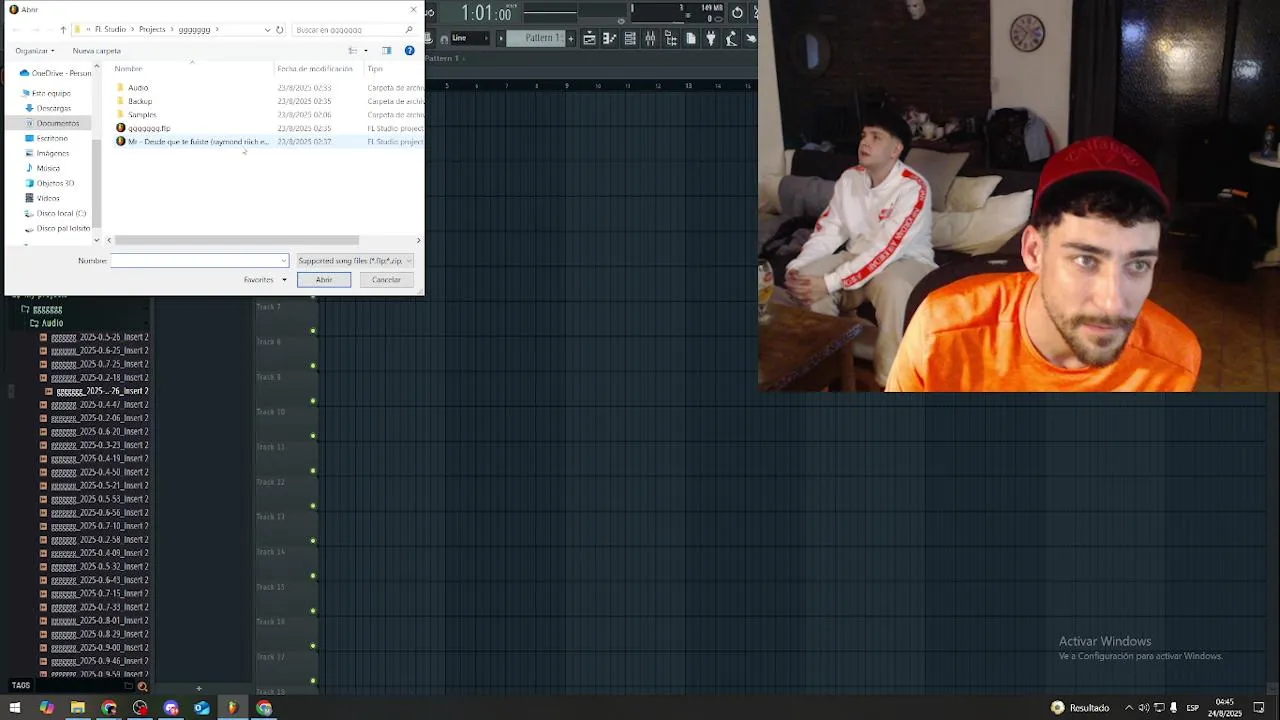This screenshot has height=720, width=1280.
Task: Click the horizontal scrollbar in the file list
Action: (x=236, y=240)
